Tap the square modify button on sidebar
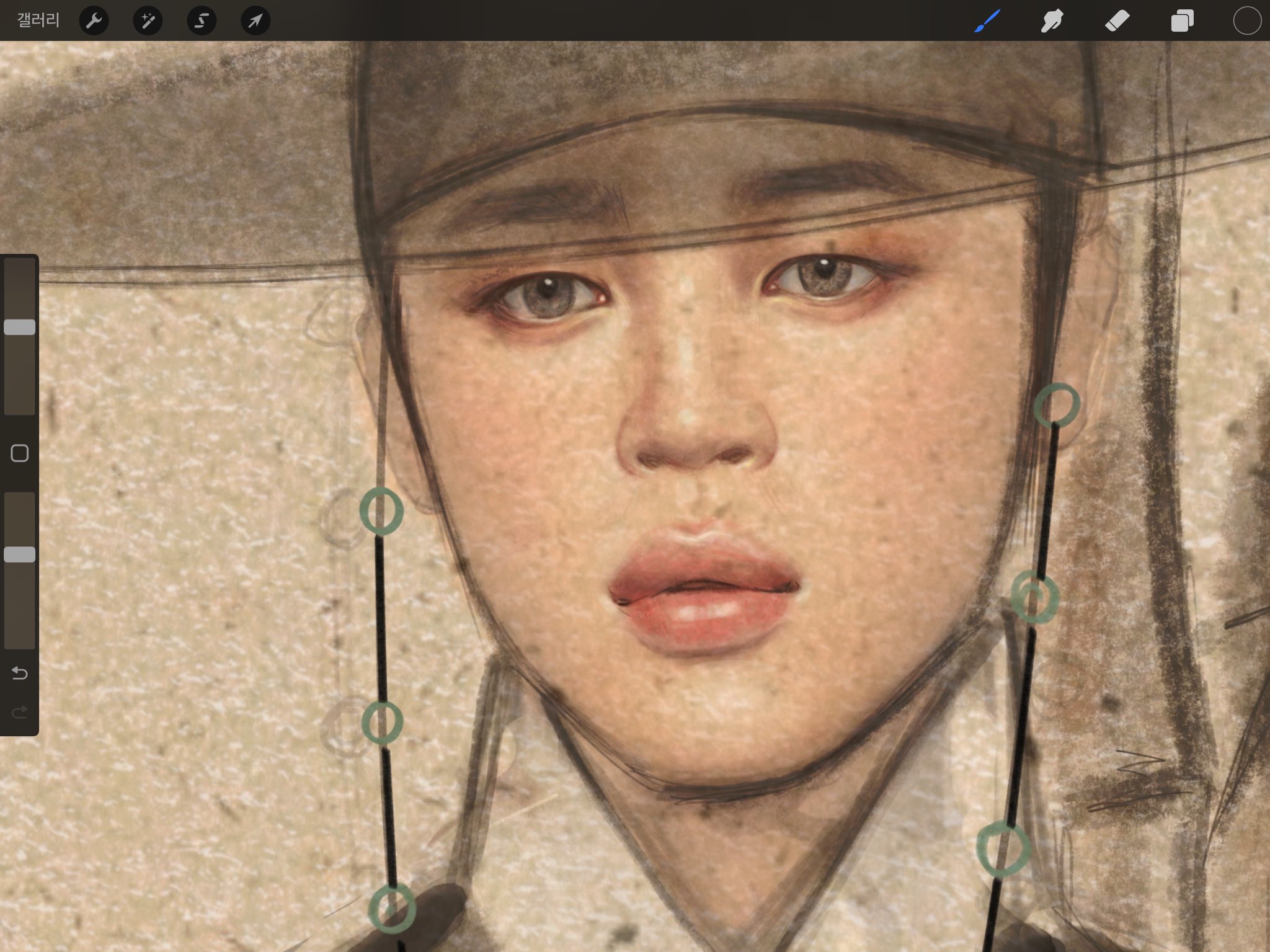Screen dimensions: 1270x952 click(20, 453)
